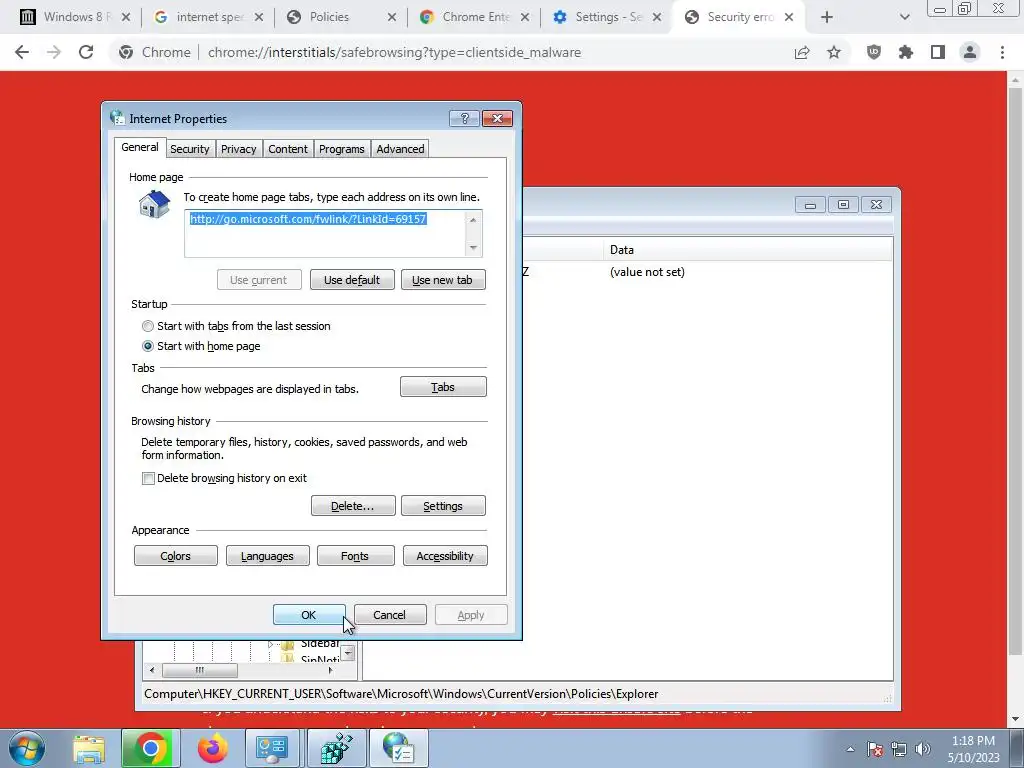Click the volume speaker tray icon

pos(923,749)
